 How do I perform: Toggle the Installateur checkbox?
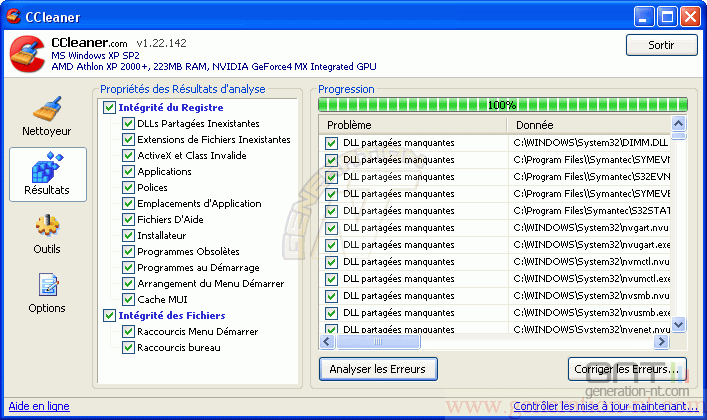point(128,235)
